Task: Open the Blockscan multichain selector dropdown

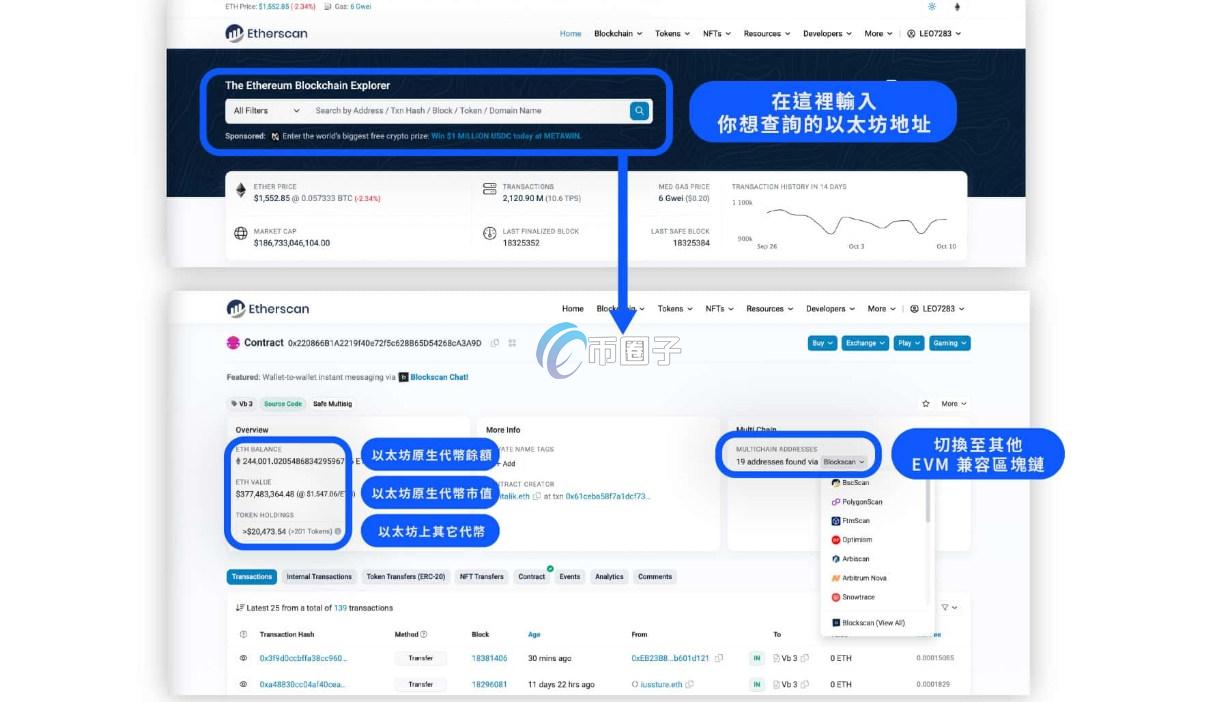Action: (843, 462)
